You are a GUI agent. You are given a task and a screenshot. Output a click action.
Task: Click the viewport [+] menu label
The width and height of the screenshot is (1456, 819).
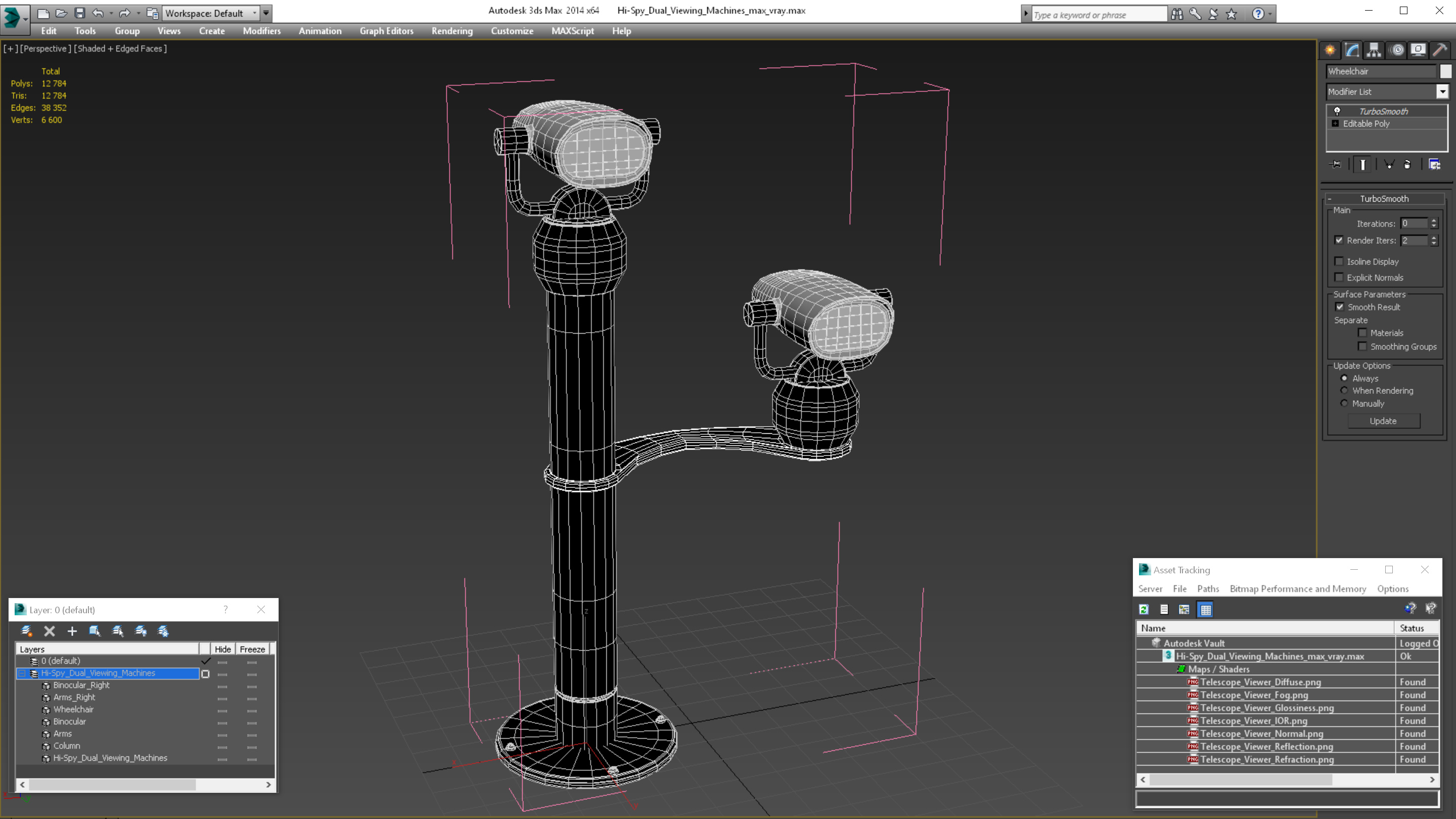click(11, 49)
